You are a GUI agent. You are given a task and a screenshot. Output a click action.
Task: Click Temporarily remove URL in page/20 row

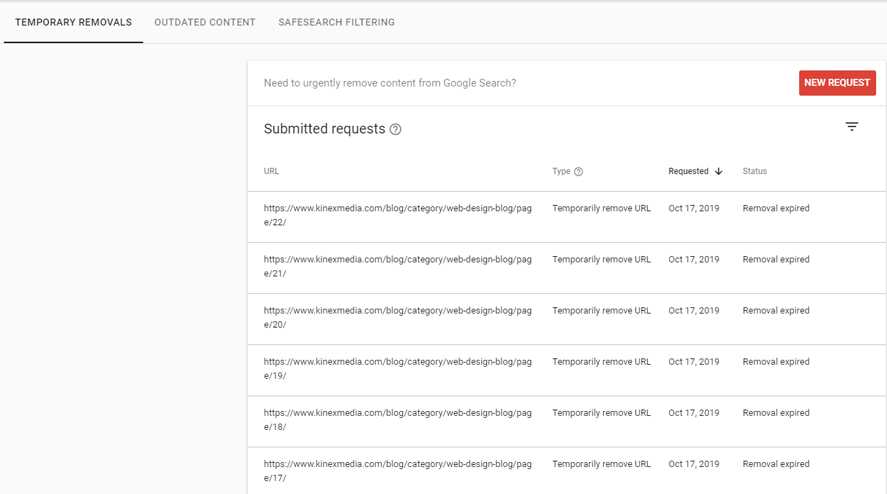(601, 311)
